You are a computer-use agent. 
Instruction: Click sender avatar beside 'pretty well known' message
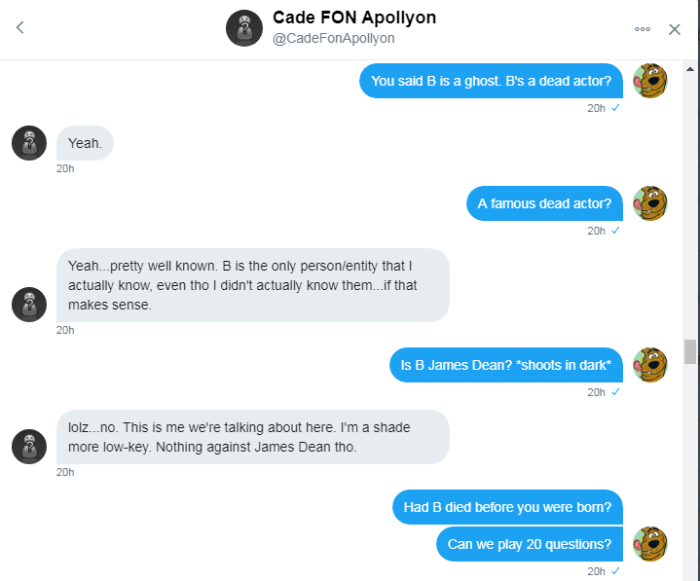(x=29, y=304)
